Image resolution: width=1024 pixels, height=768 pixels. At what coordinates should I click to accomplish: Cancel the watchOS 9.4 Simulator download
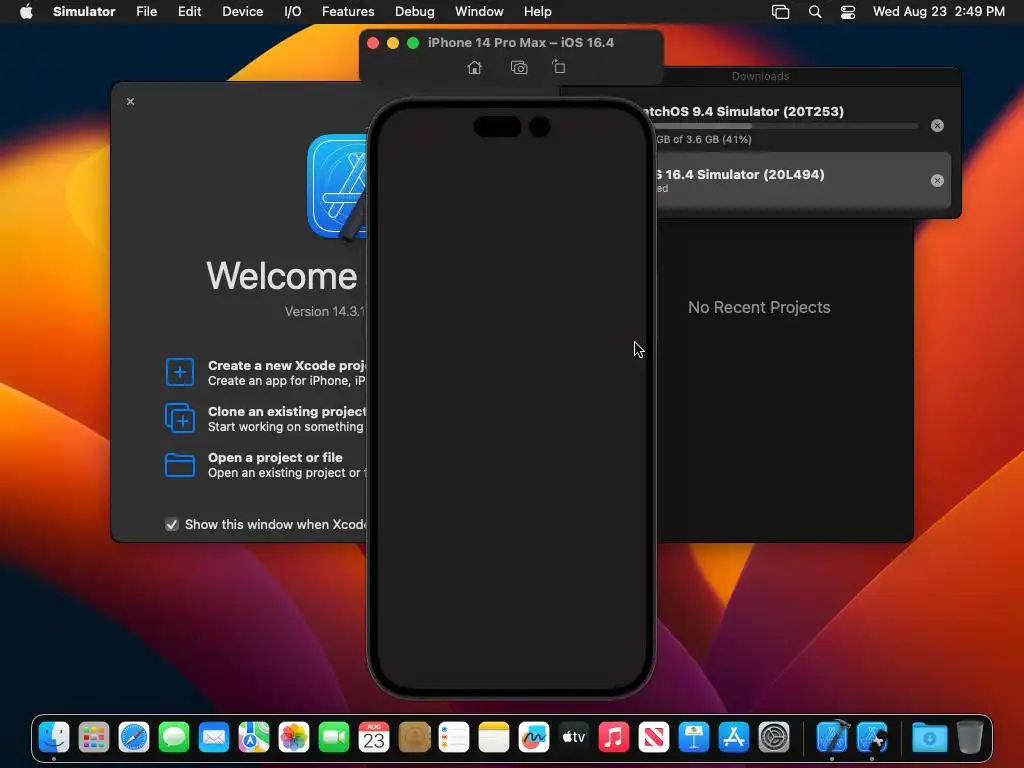point(937,125)
